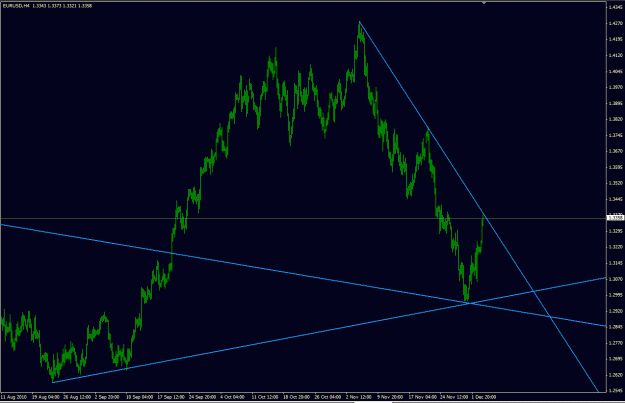Click the 1.2995 price scale label
Image resolution: width=625 pixels, height=403 pixels.
[616, 295]
